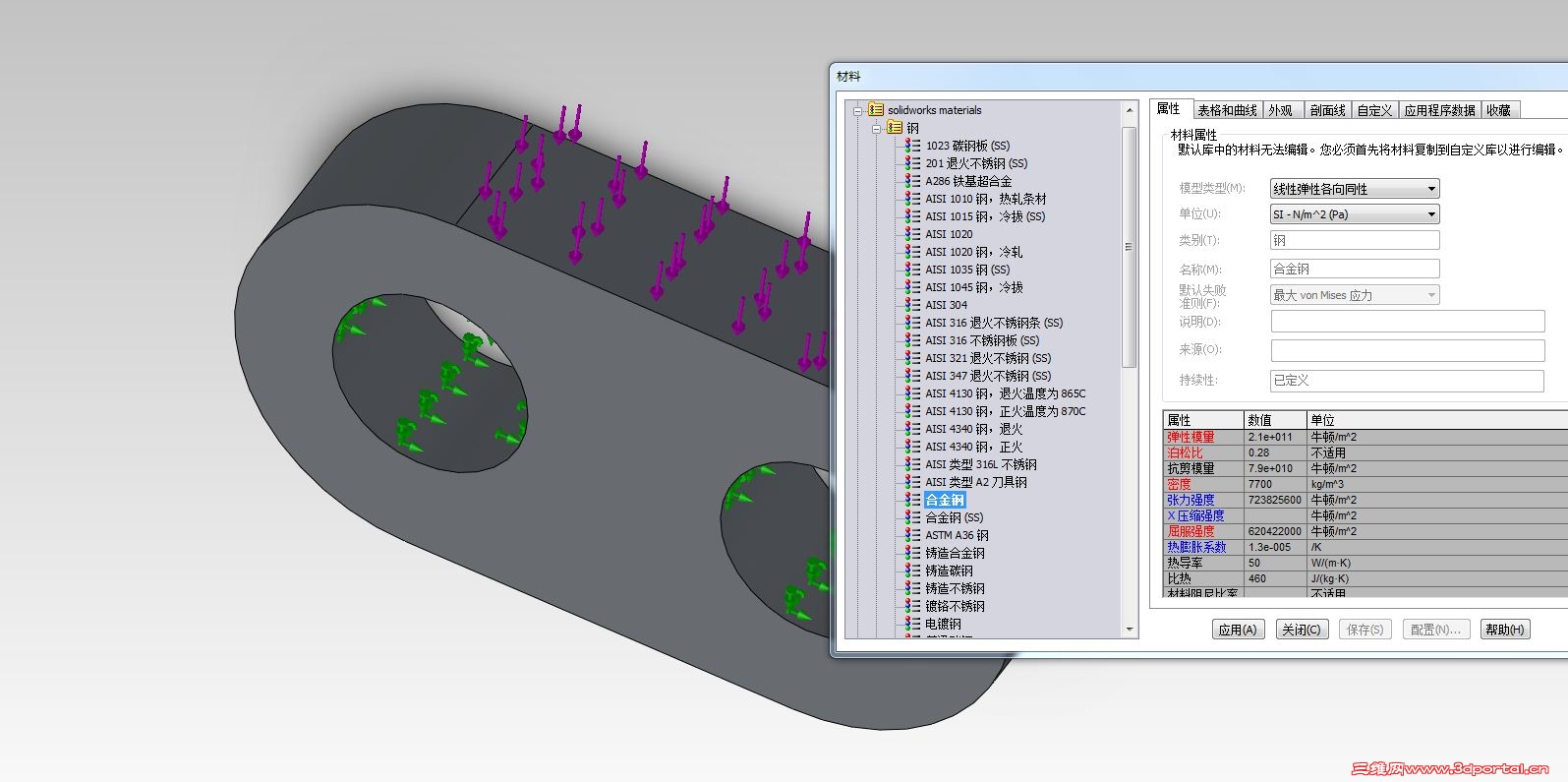Select the highlighted 合金钢 material

(x=944, y=500)
